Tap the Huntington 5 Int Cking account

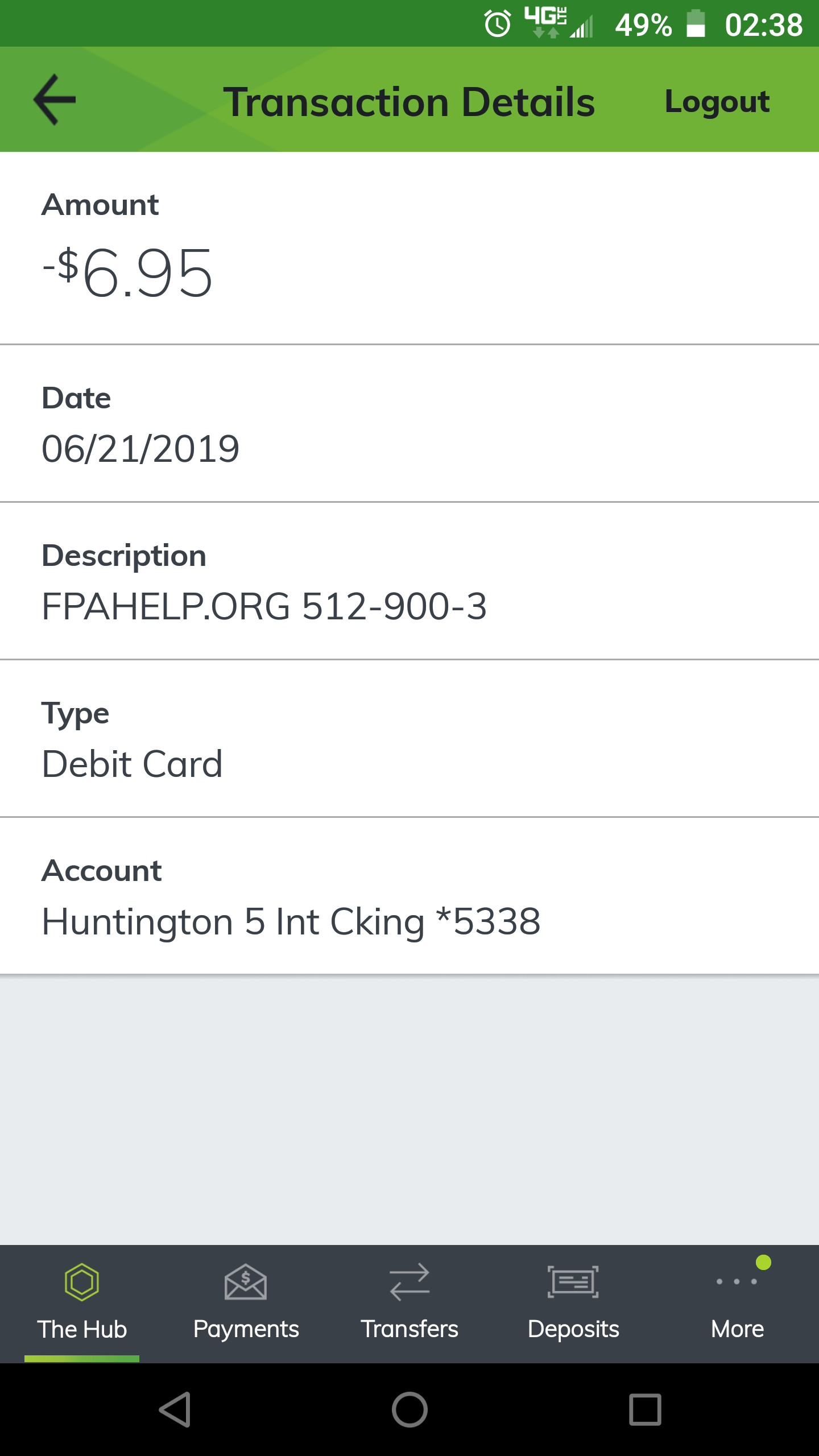click(x=291, y=922)
